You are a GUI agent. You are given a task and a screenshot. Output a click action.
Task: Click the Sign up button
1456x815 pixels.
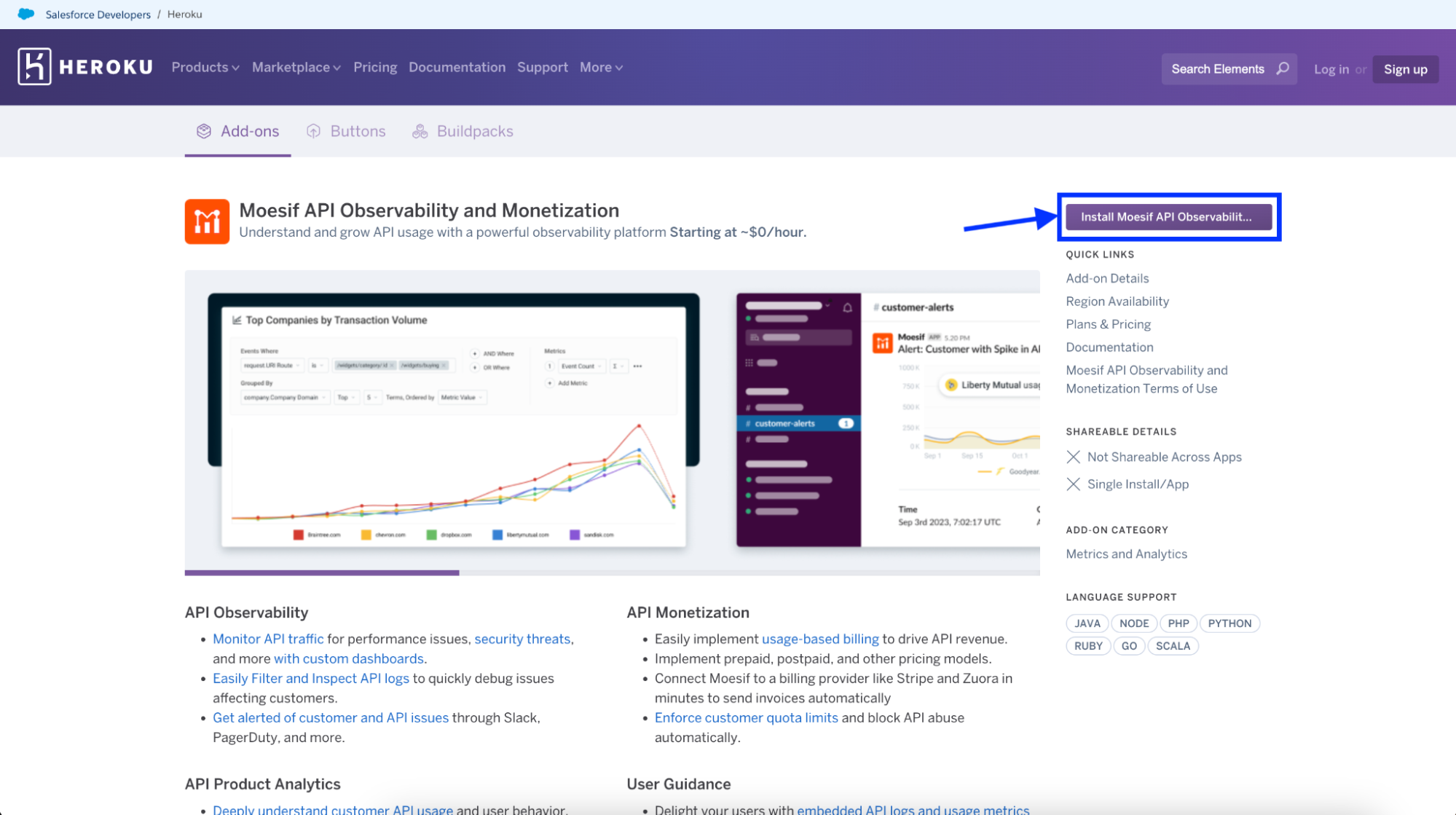(x=1404, y=68)
